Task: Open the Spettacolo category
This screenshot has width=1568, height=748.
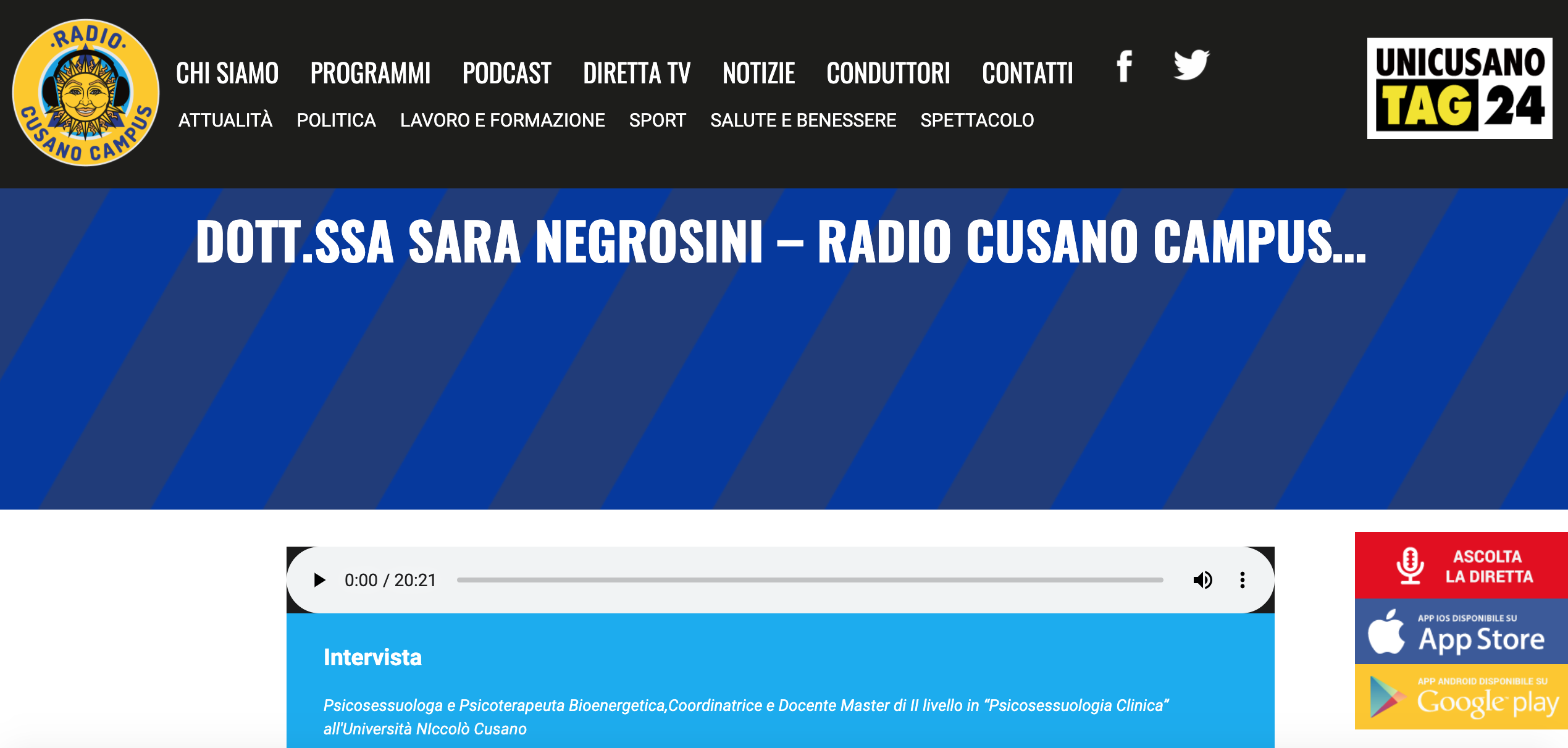Action: (x=977, y=120)
